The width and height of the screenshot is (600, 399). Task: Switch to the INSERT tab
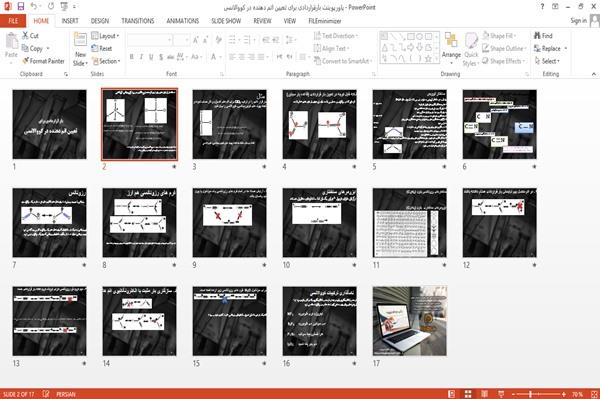click(70, 21)
